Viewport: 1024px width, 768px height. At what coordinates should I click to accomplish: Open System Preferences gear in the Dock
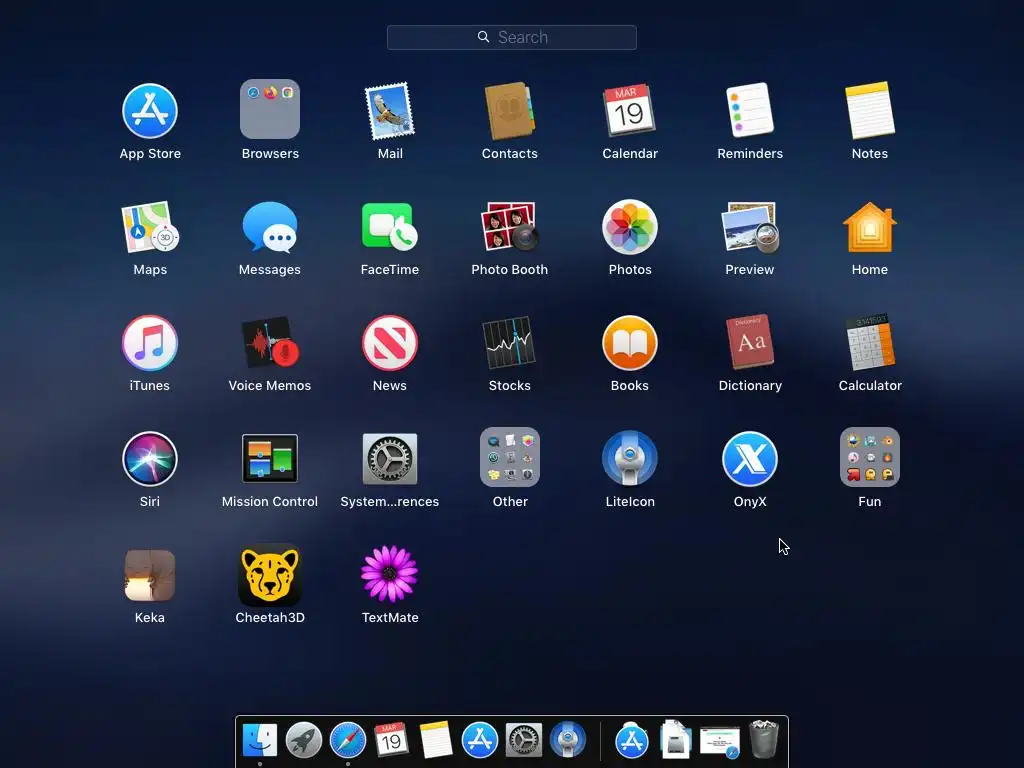524,741
